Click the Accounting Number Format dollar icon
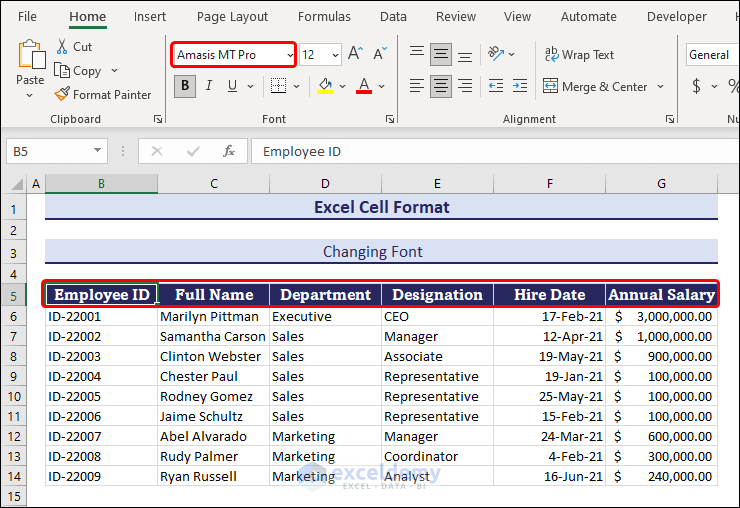The width and height of the screenshot is (740, 508). [697, 87]
